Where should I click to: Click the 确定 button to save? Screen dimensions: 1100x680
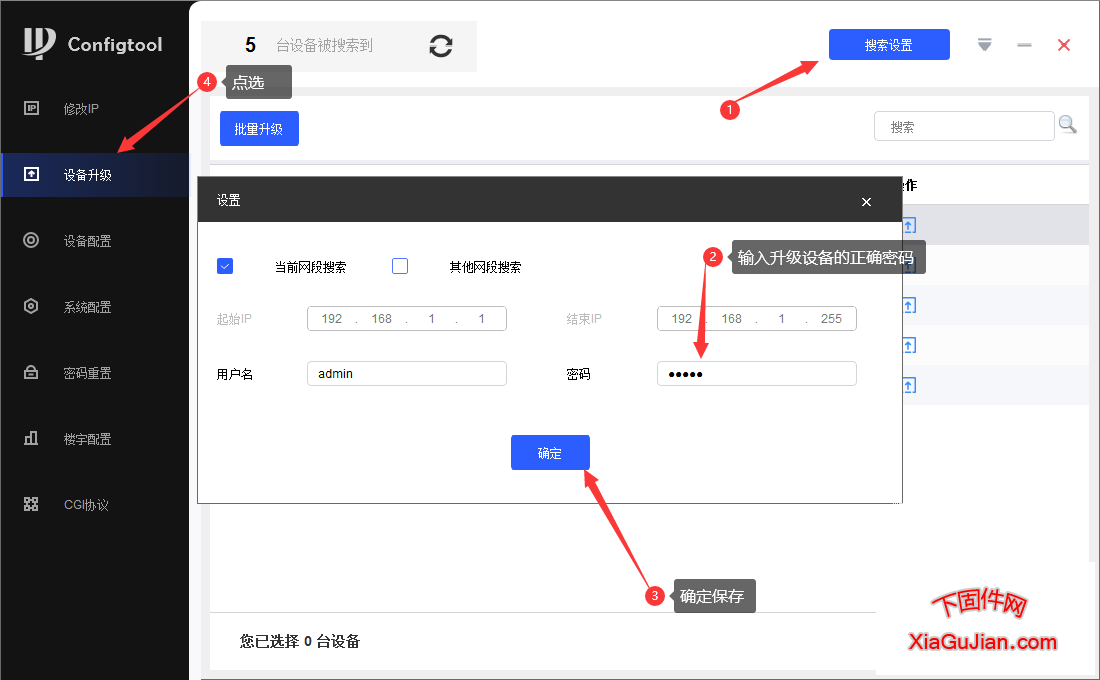coord(550,452)
